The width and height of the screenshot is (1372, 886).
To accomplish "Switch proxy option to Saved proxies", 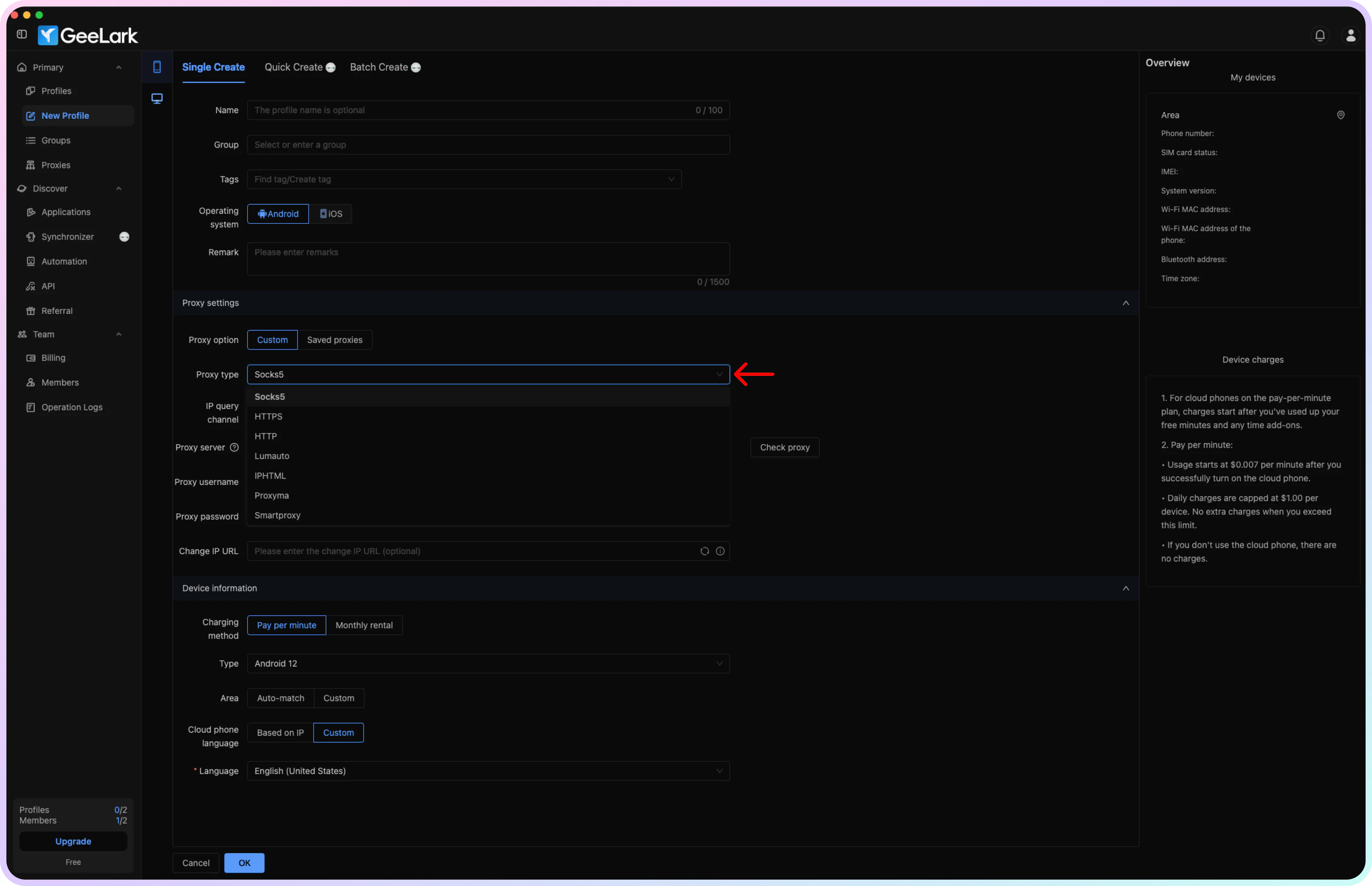I will [x=334, y=340].
